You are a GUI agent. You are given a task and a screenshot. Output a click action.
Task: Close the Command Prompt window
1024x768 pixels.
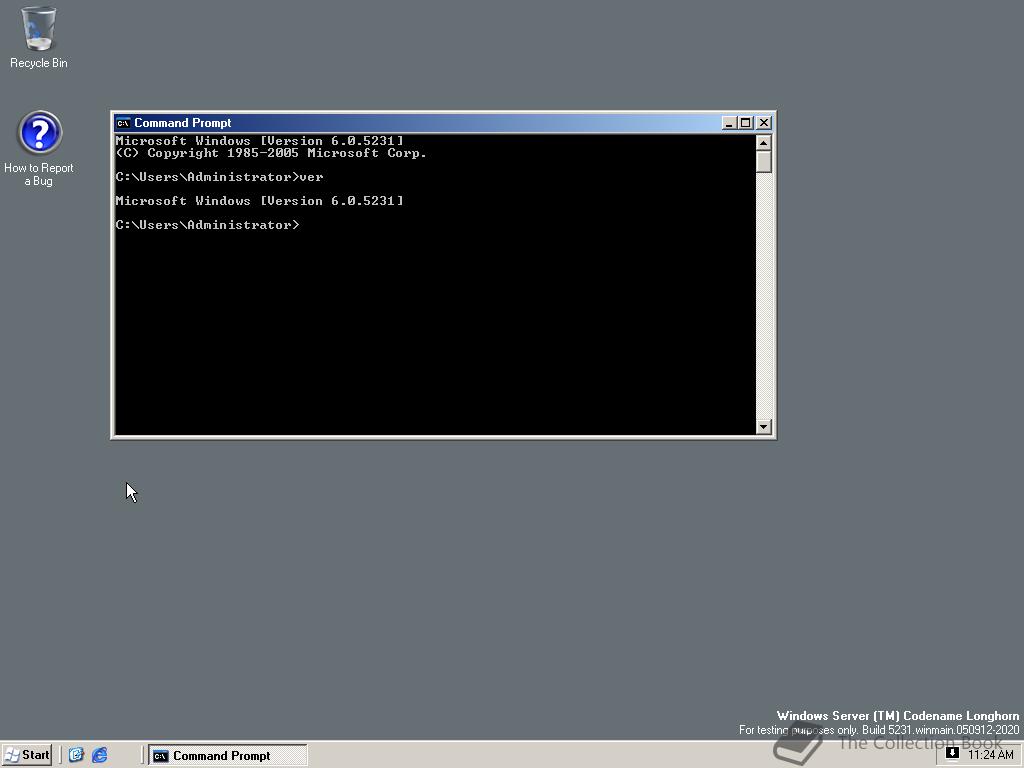(763, 123)
